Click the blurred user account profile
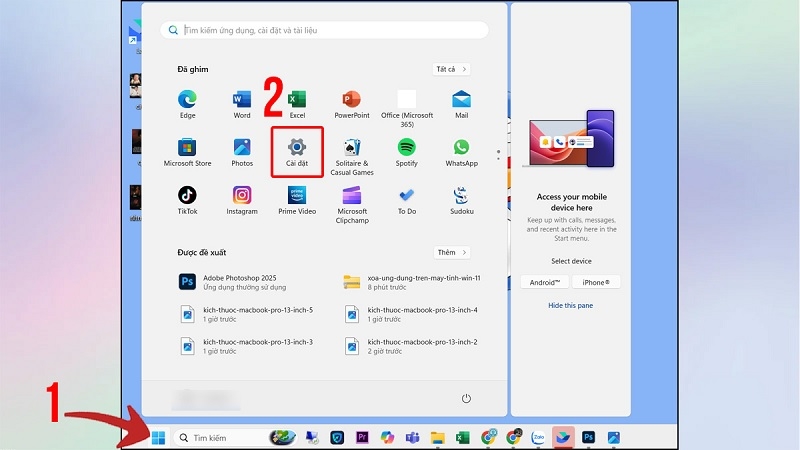Screen dimensions: 800x450 pos(207,399)
